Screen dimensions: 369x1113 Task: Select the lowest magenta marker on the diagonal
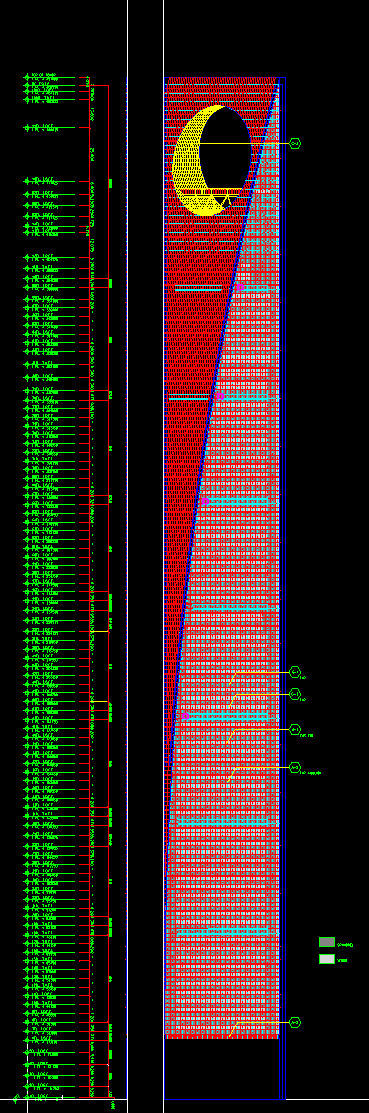(x=185, y=716)
